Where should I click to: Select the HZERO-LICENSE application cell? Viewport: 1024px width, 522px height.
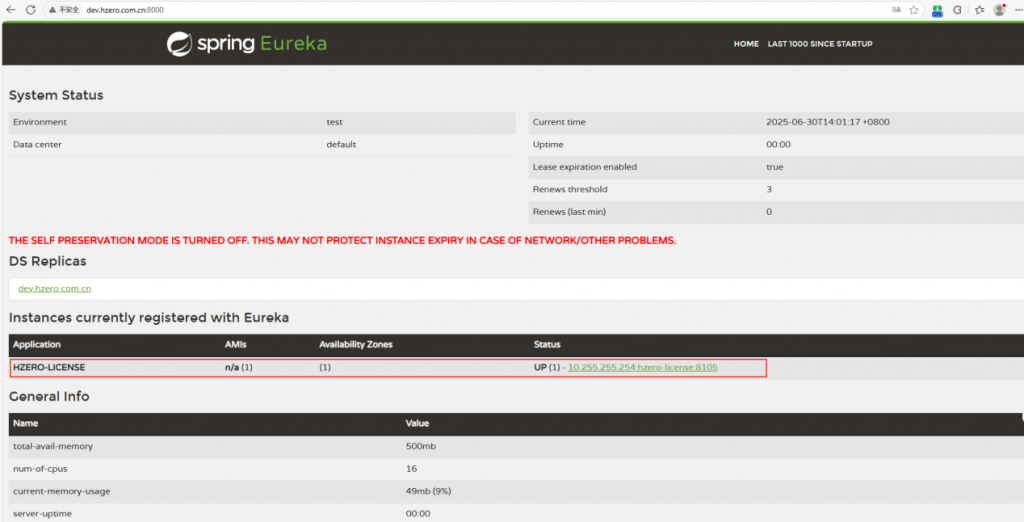[x=49, y=367]
